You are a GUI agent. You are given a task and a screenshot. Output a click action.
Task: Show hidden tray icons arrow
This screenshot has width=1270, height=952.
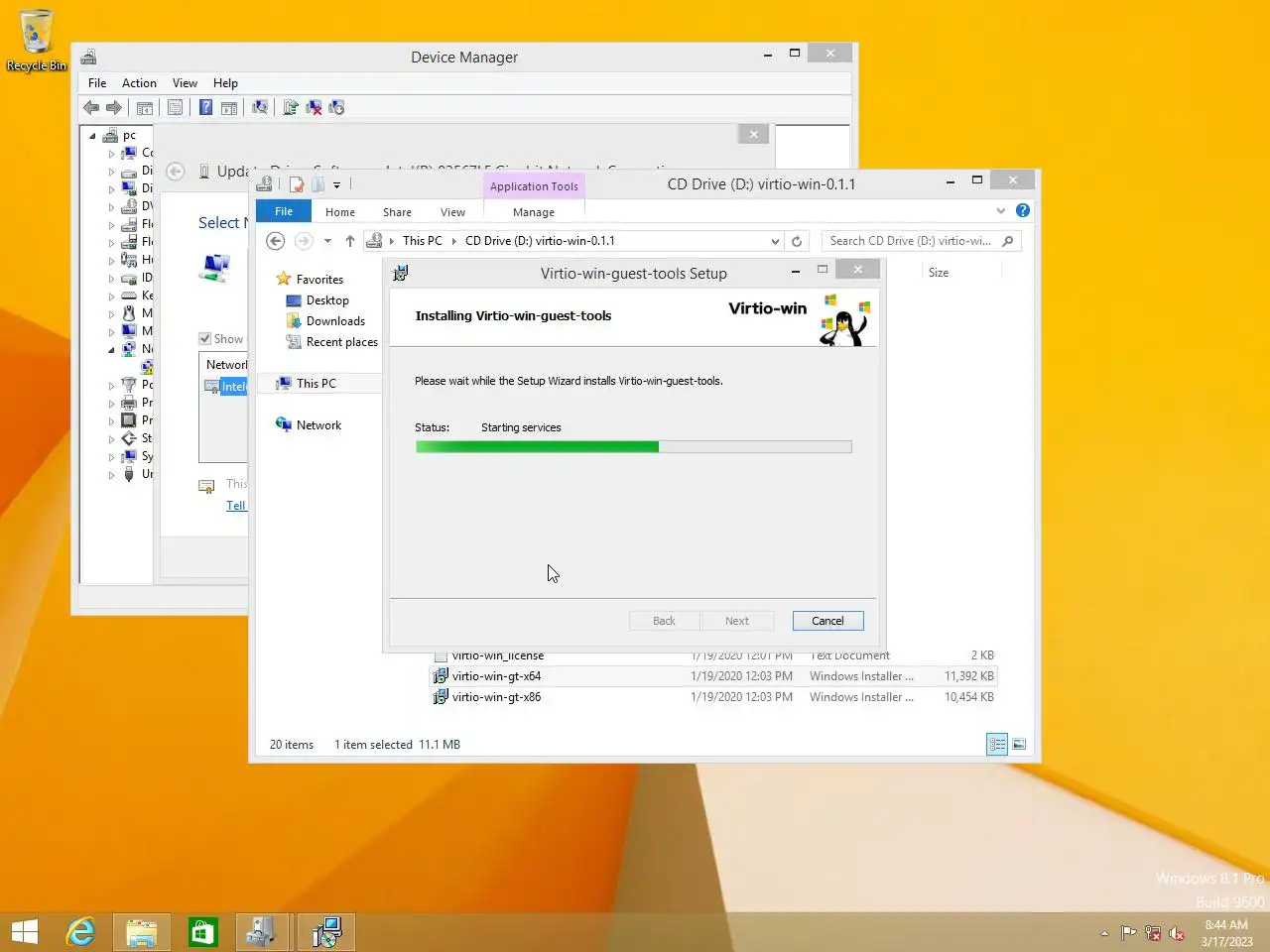[1104, 933]
